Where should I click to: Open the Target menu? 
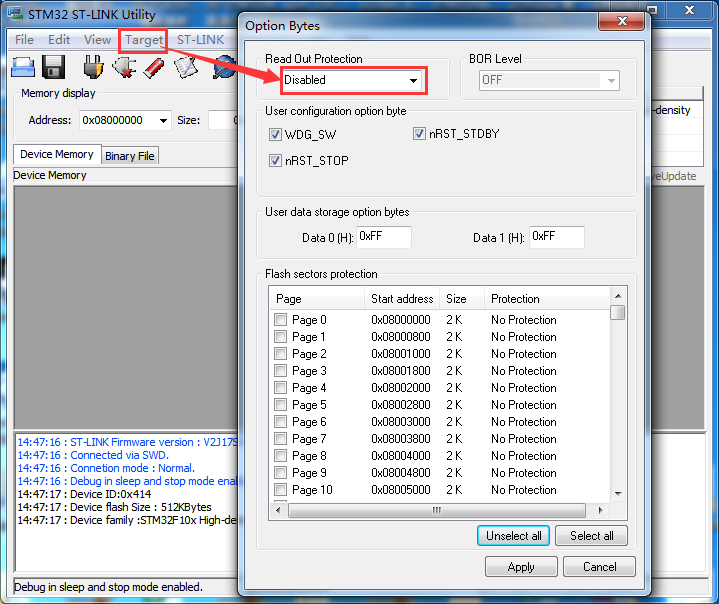144,40
